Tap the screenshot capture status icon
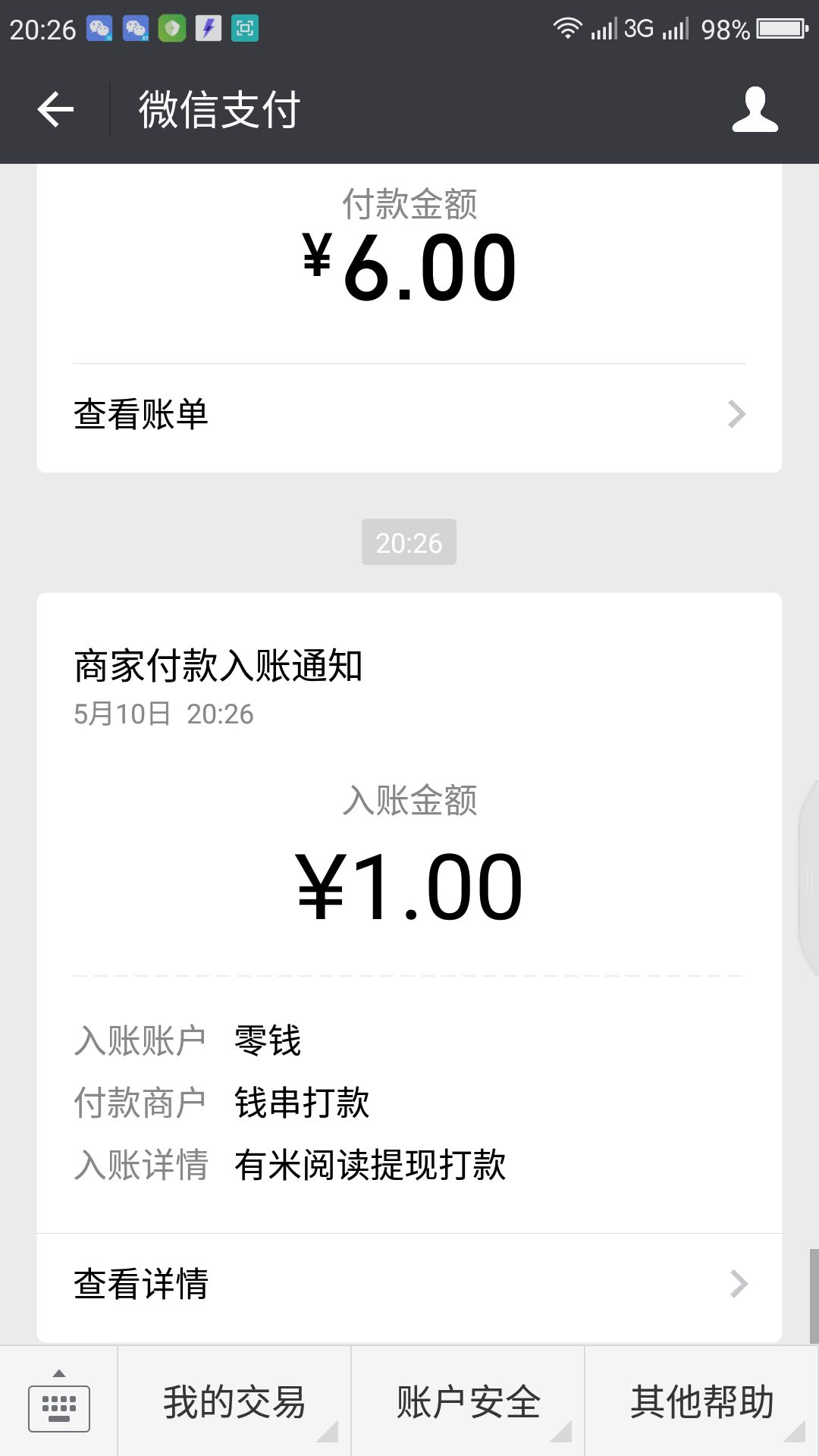Screen dimensions: 819x1456 pos(245,29)
